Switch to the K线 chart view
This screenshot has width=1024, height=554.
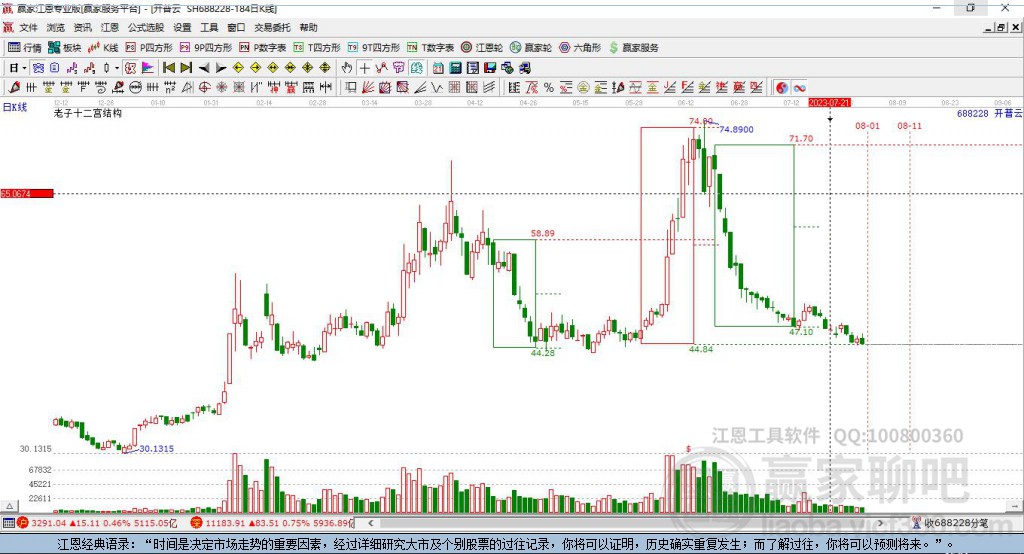pos(103,48)
